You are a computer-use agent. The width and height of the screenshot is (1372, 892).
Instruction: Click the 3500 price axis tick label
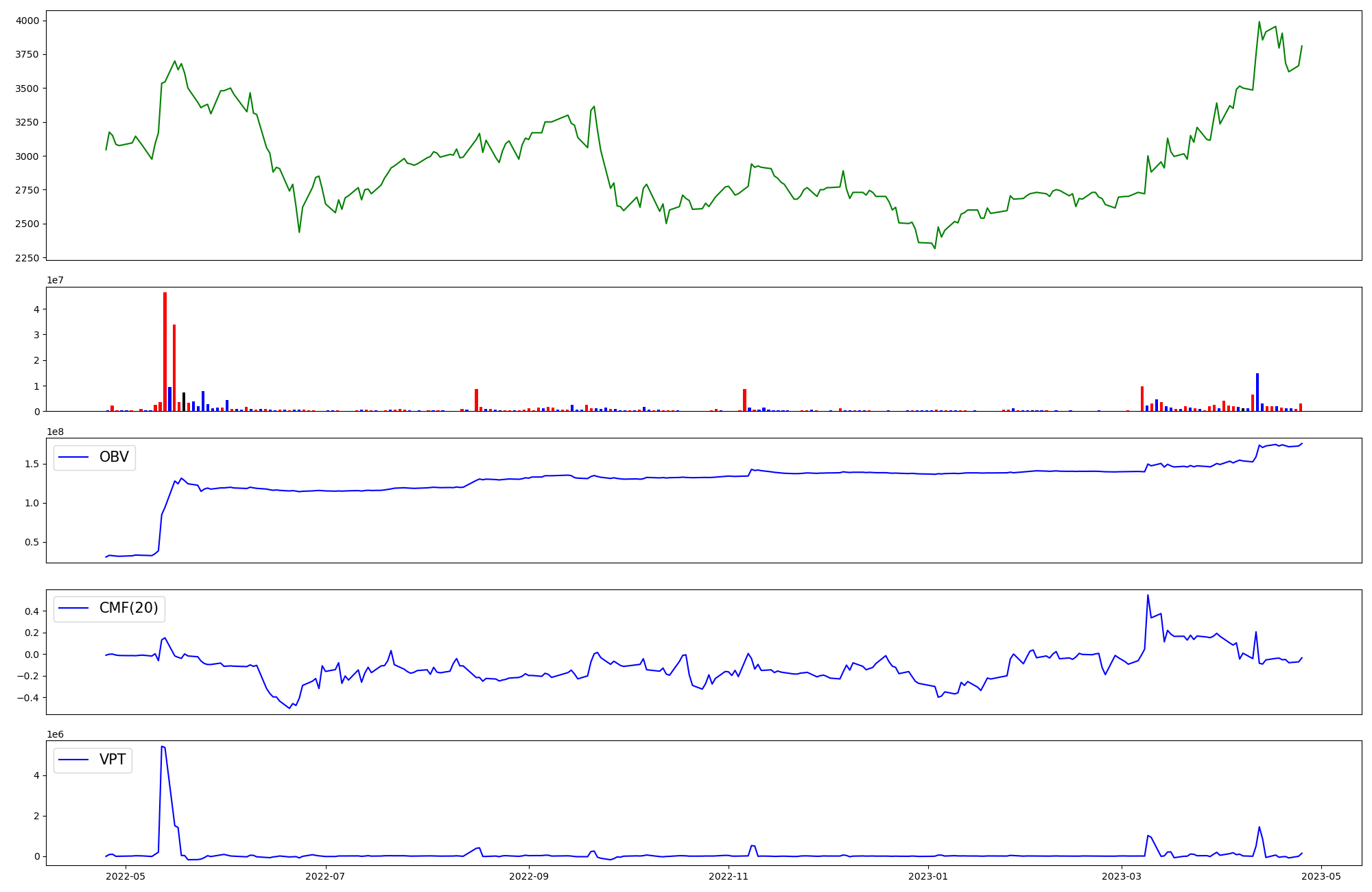point(27,89)
